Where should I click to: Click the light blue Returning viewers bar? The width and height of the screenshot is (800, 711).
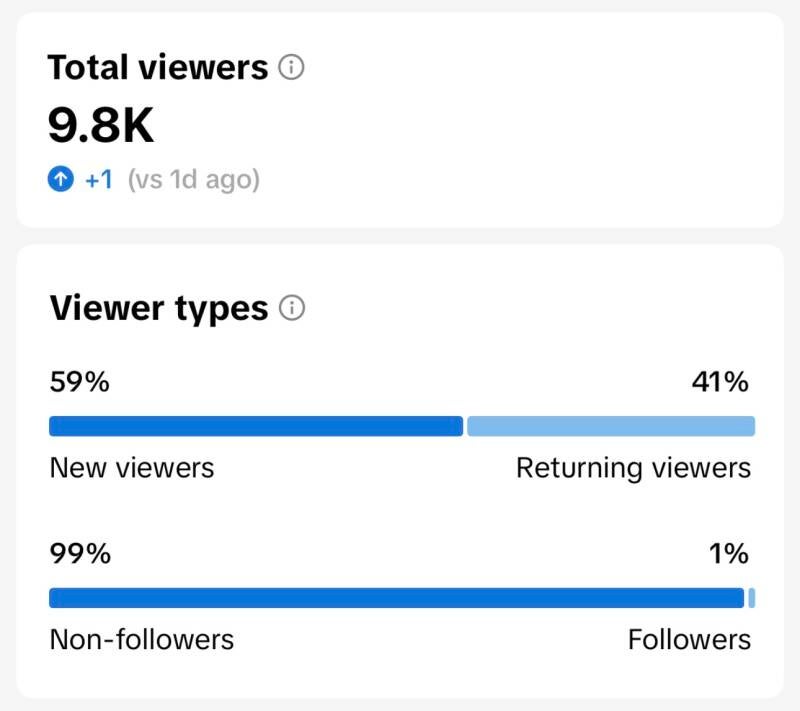tap(611, 426)
